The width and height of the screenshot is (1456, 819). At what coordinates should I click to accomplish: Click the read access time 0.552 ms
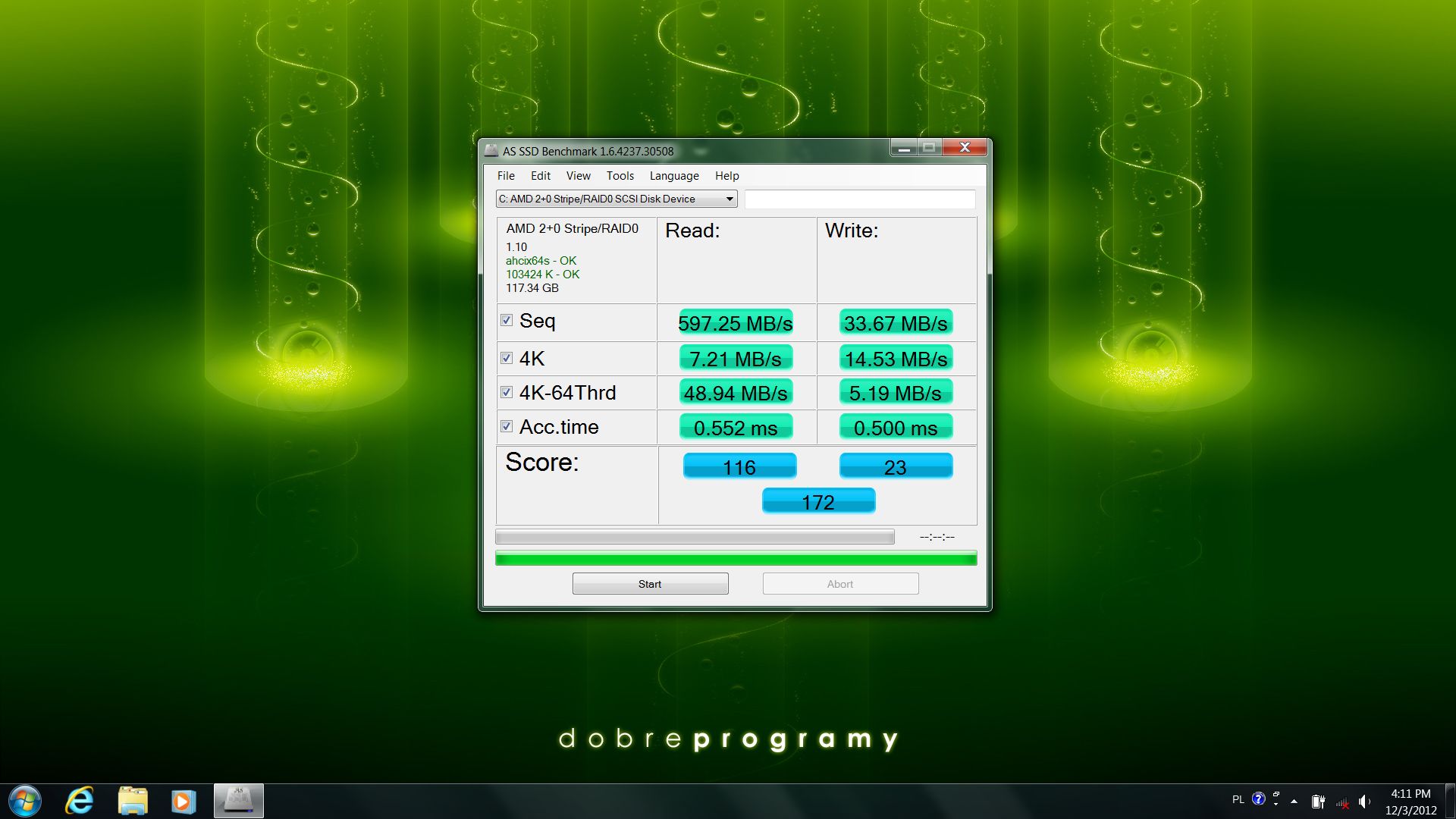[736, 428]
